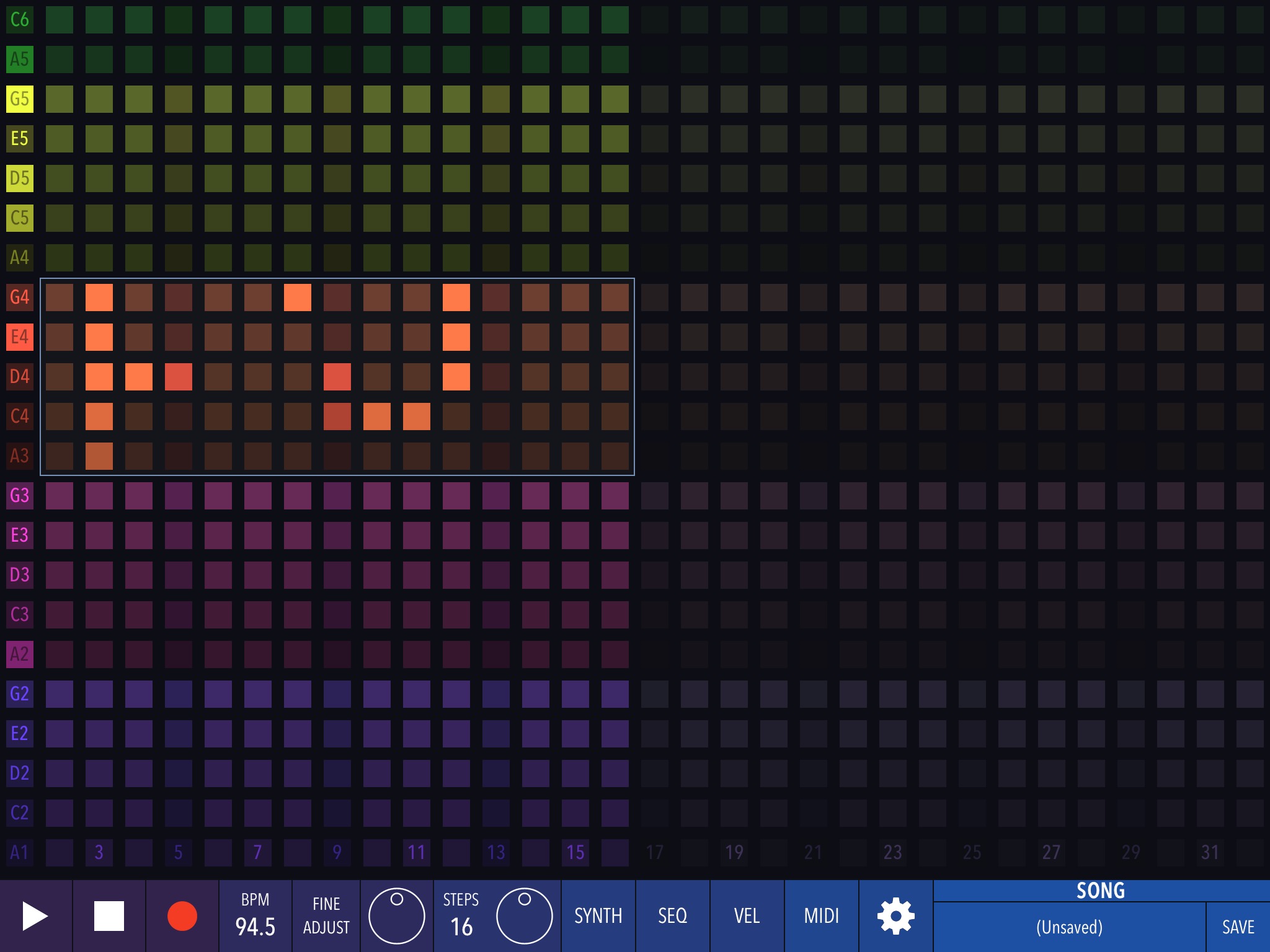The width and height of the screenshot is (1270, 952).
Task: Select step number 7 in bottom row
Action: 258,853
